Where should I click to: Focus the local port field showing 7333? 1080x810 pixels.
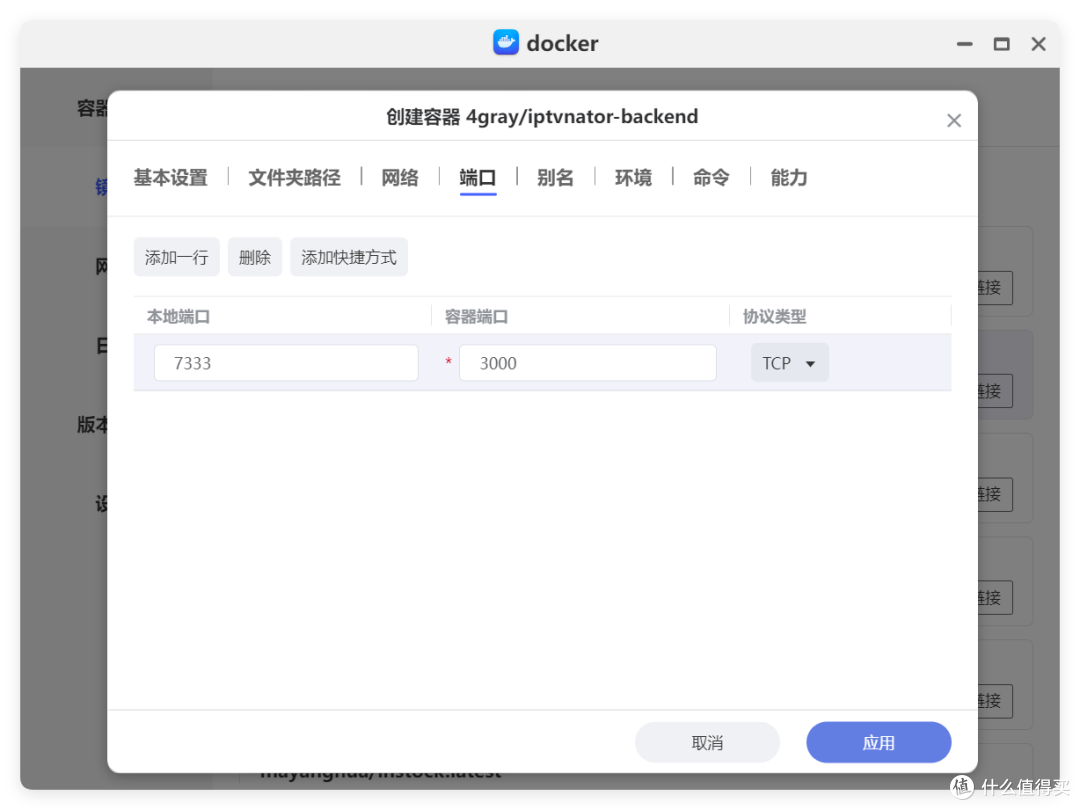[286, 363]
